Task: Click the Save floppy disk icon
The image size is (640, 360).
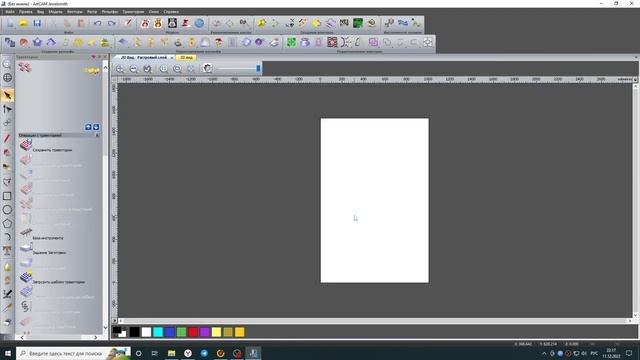Action: 37,23
